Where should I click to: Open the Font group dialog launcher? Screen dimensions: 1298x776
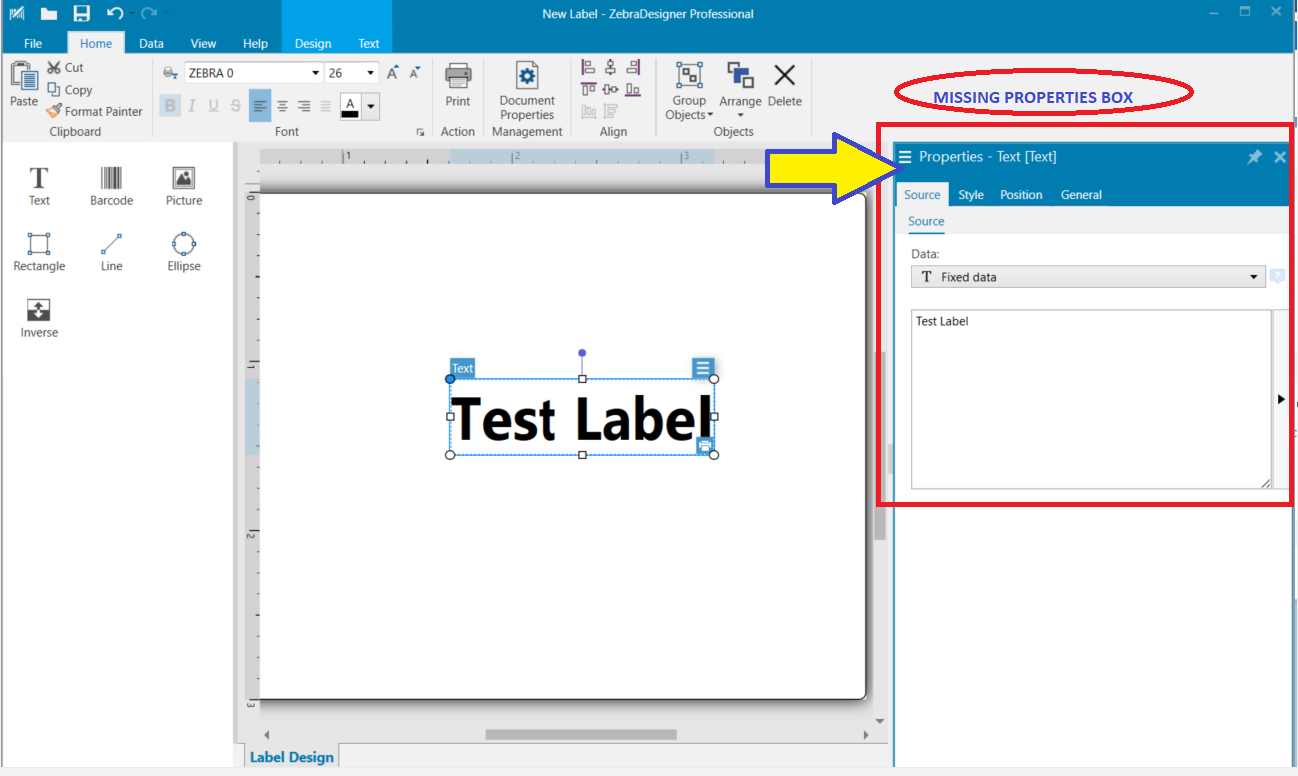tap(420, 132)
